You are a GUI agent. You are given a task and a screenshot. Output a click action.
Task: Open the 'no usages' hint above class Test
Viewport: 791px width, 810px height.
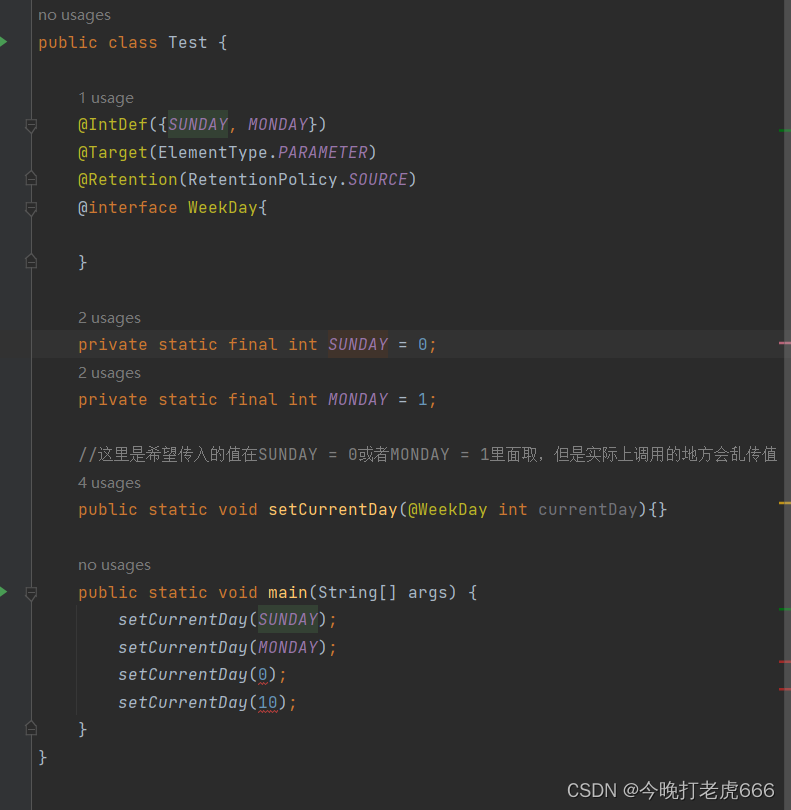pos(74,15)
